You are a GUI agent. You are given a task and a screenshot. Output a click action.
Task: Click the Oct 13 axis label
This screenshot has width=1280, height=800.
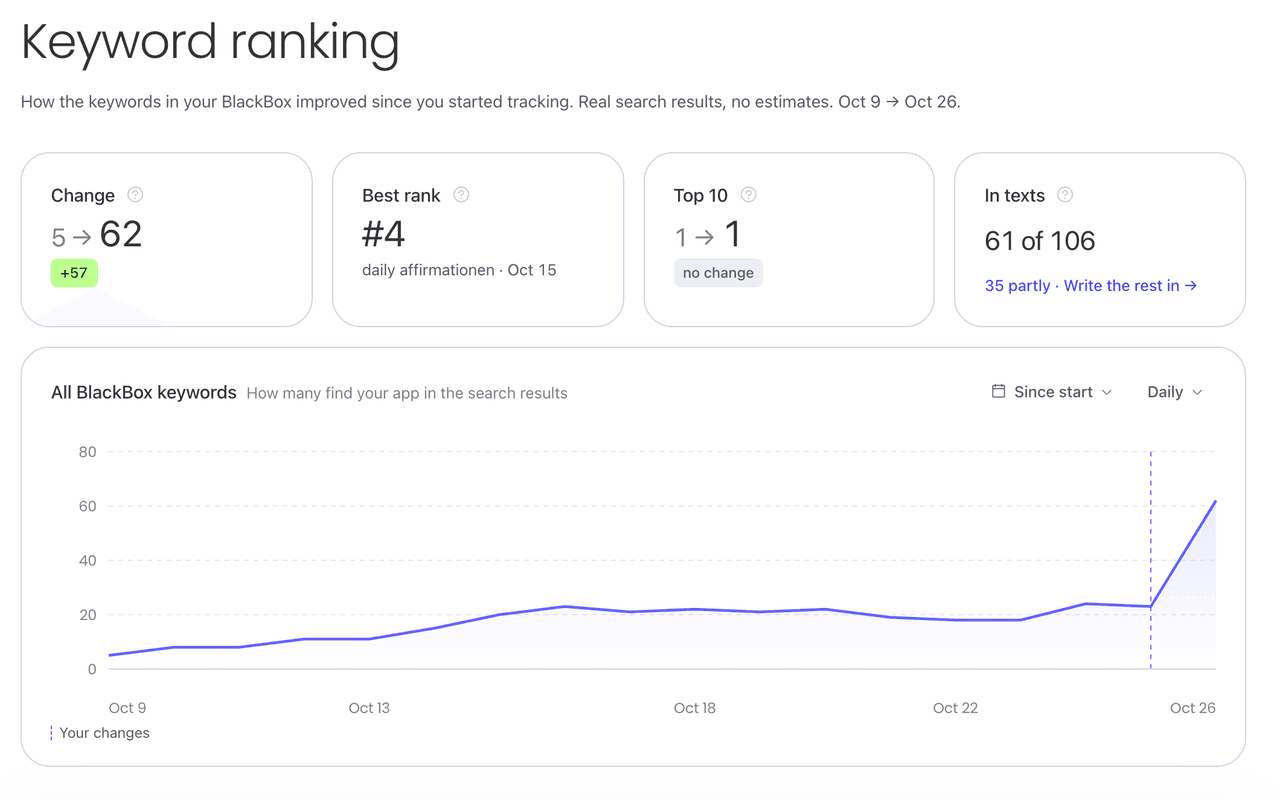369,708
